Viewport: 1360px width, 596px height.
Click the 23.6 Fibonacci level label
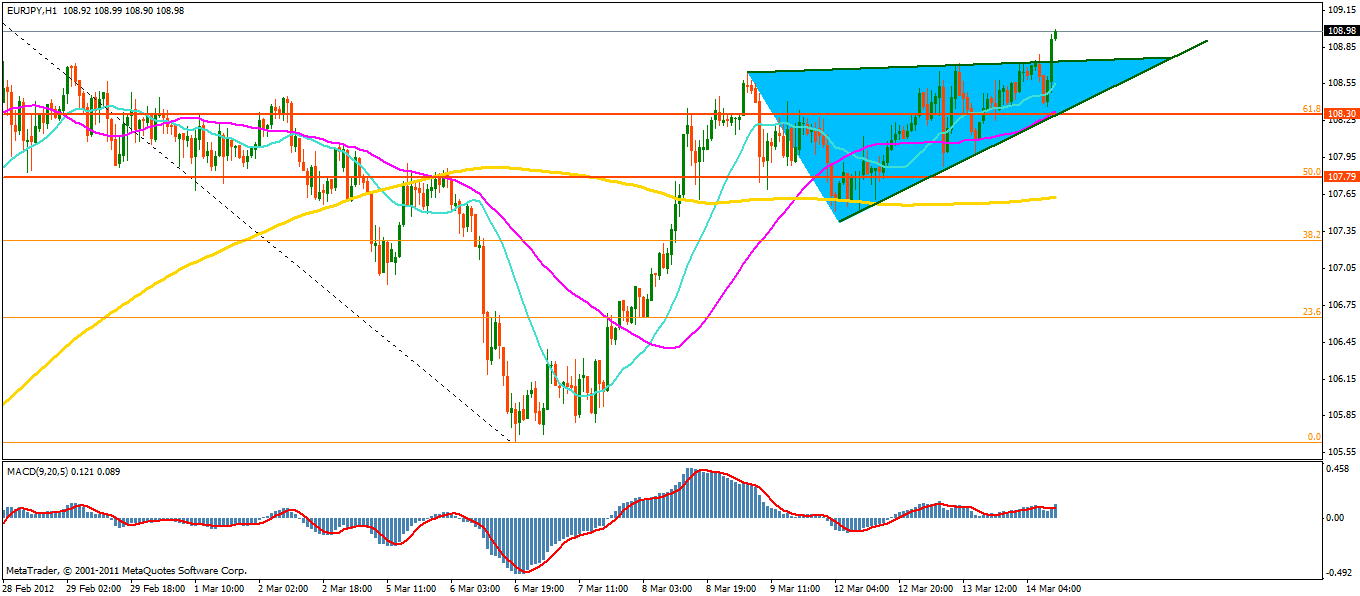coord(1311,311)
